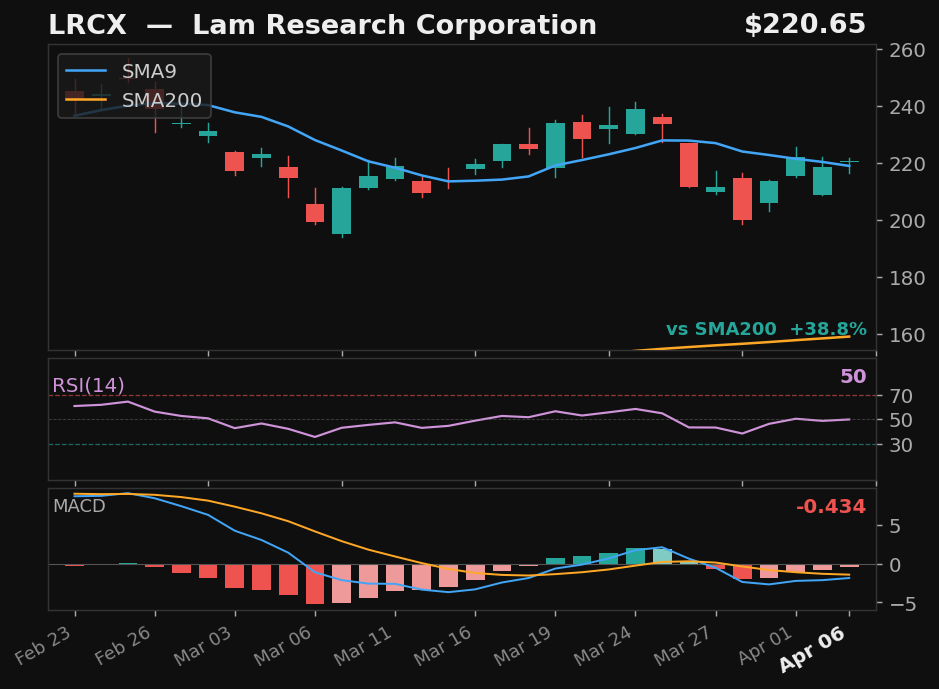Viewport: 939px width, 689px height.
Task: Click the MACD panel label
Action: pyautogui.click(x=79, y=506)
